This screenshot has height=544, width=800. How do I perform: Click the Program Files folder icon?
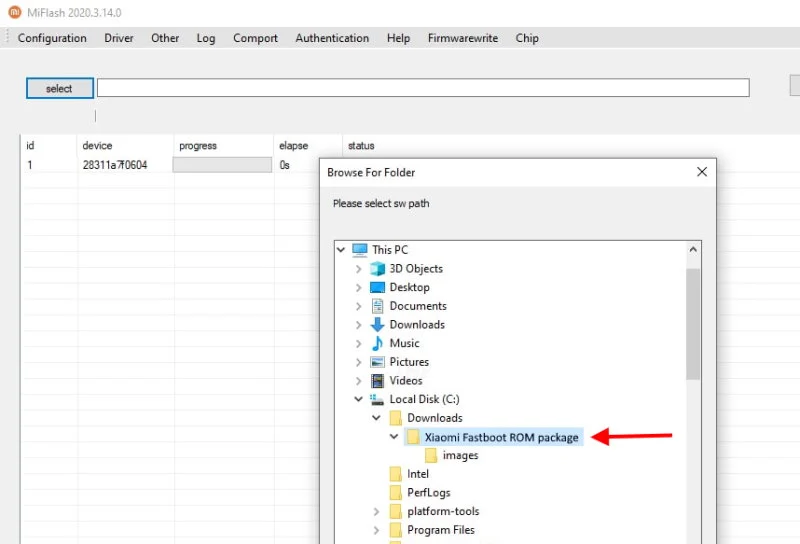coord(395,530)
